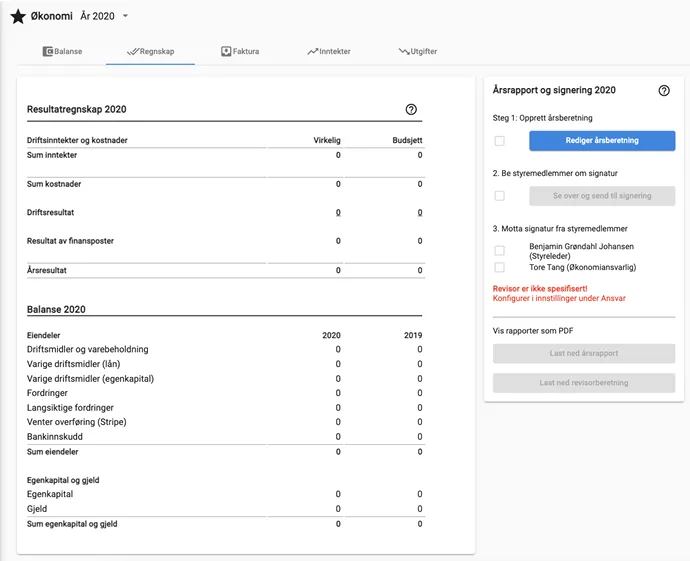Click Se over og send til signering
690x561 pixels.
click(x=602, y=196)
